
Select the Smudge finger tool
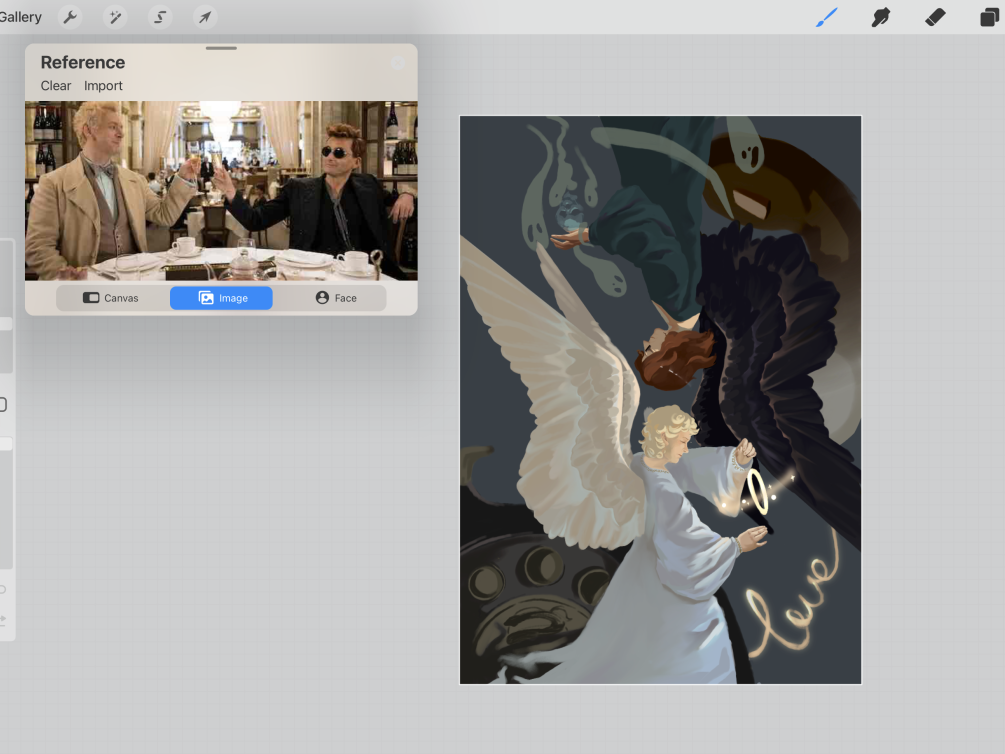point(881,17)
